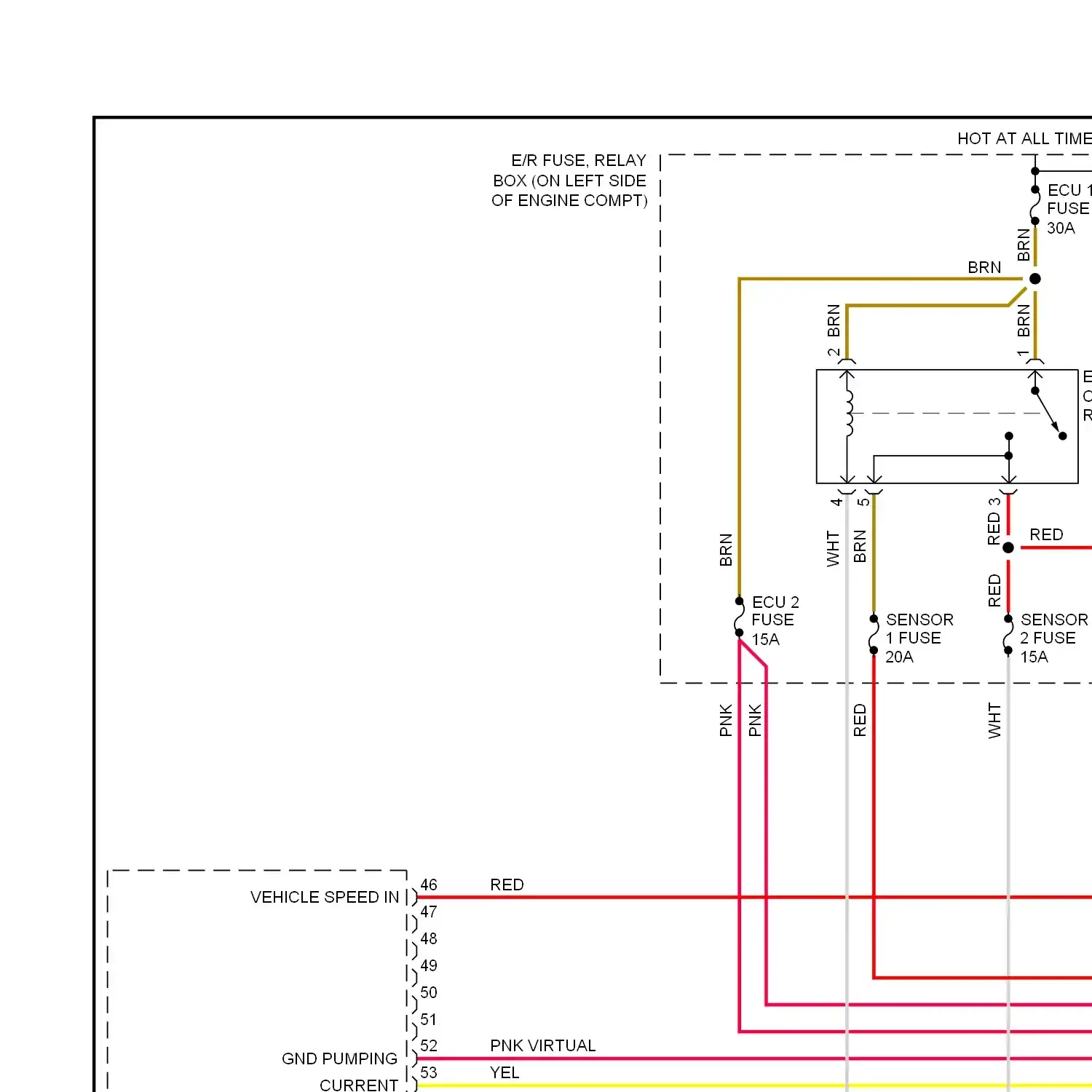Click the relay coil symbol

[849, 414]
